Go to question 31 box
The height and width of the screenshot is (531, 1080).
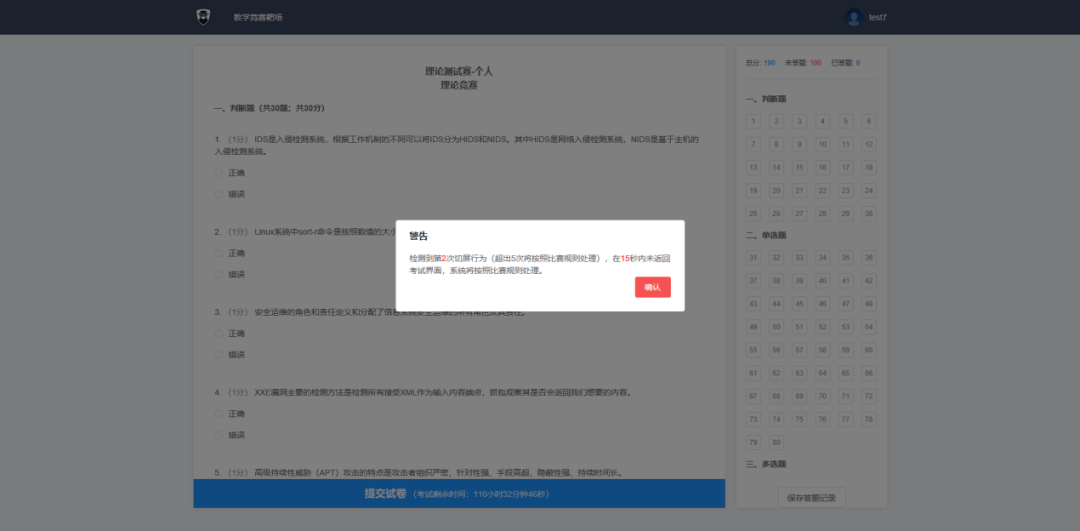click(x=752, y=257)
